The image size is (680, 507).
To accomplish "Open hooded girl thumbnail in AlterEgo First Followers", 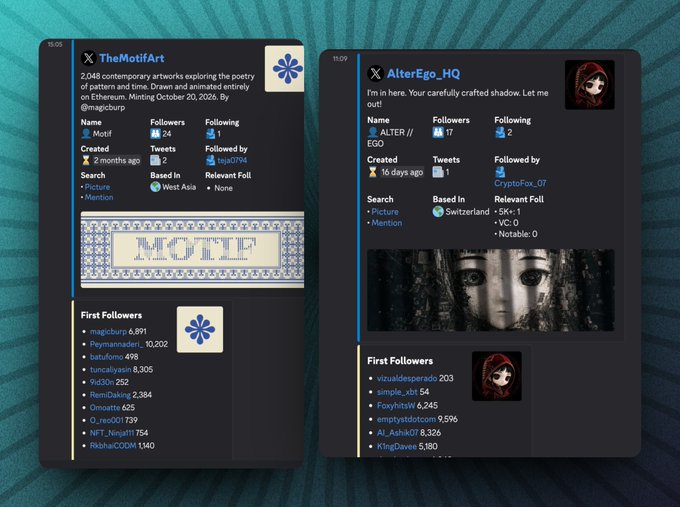I will tap(497, 376).
